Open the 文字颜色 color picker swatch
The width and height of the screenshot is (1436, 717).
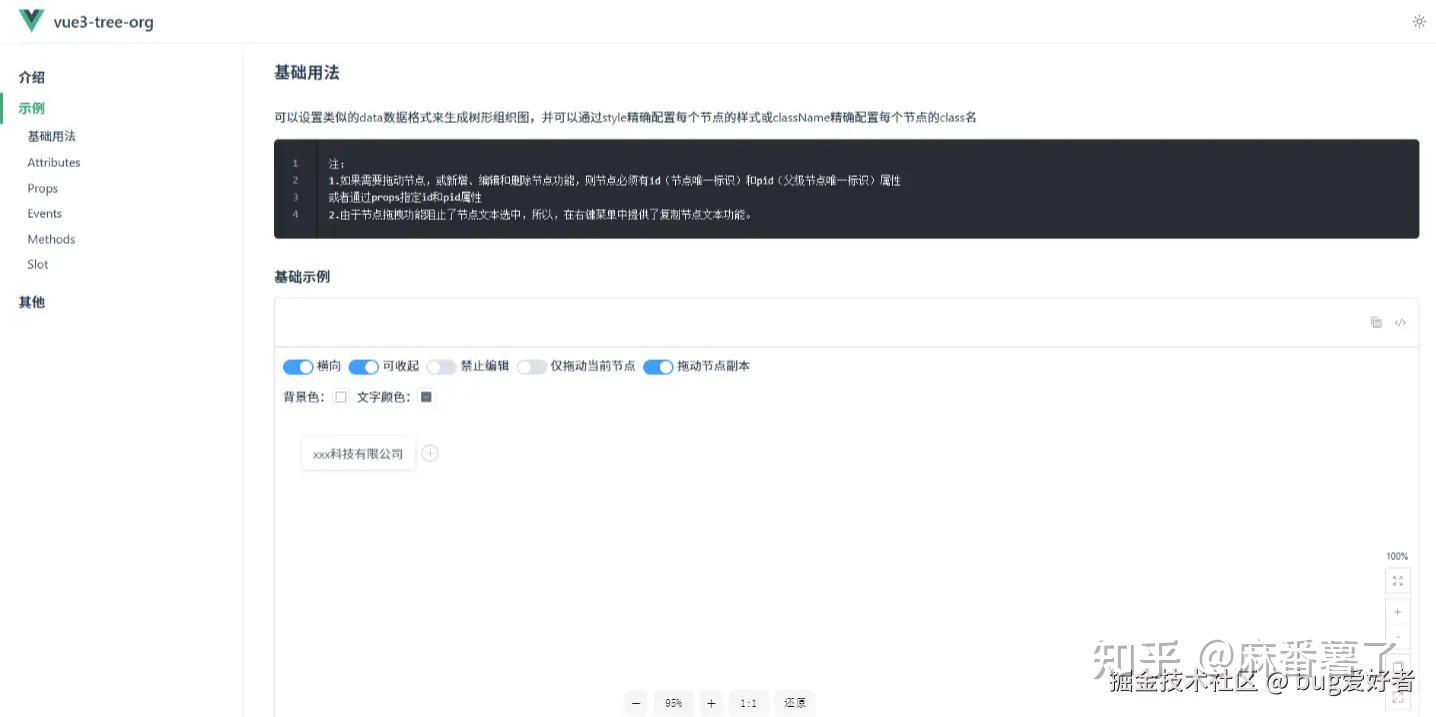point(426,396)
